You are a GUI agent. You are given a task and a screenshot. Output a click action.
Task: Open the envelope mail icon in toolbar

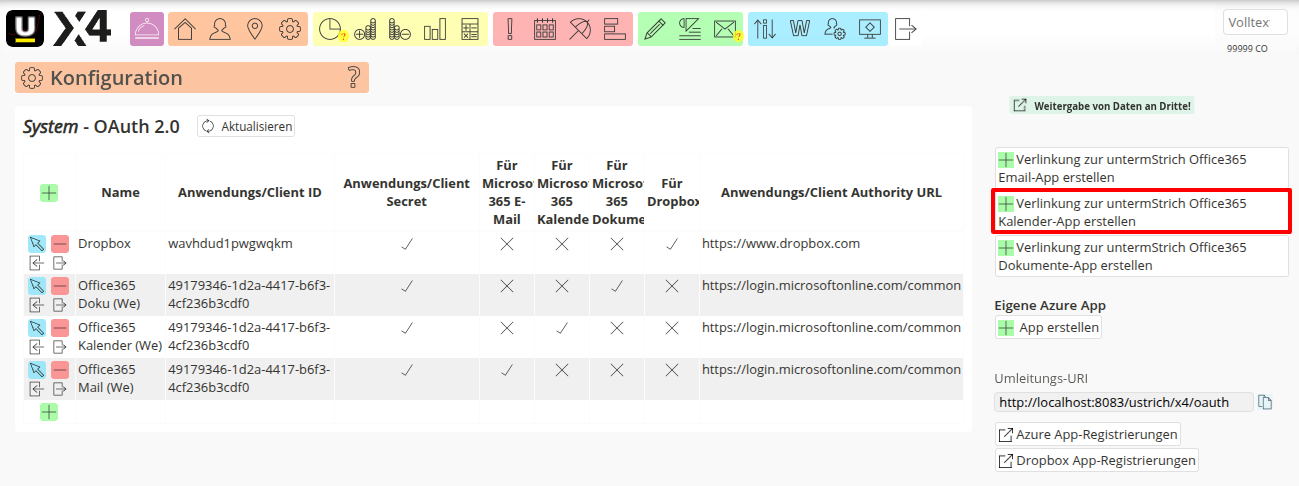[x=725, y=29]
